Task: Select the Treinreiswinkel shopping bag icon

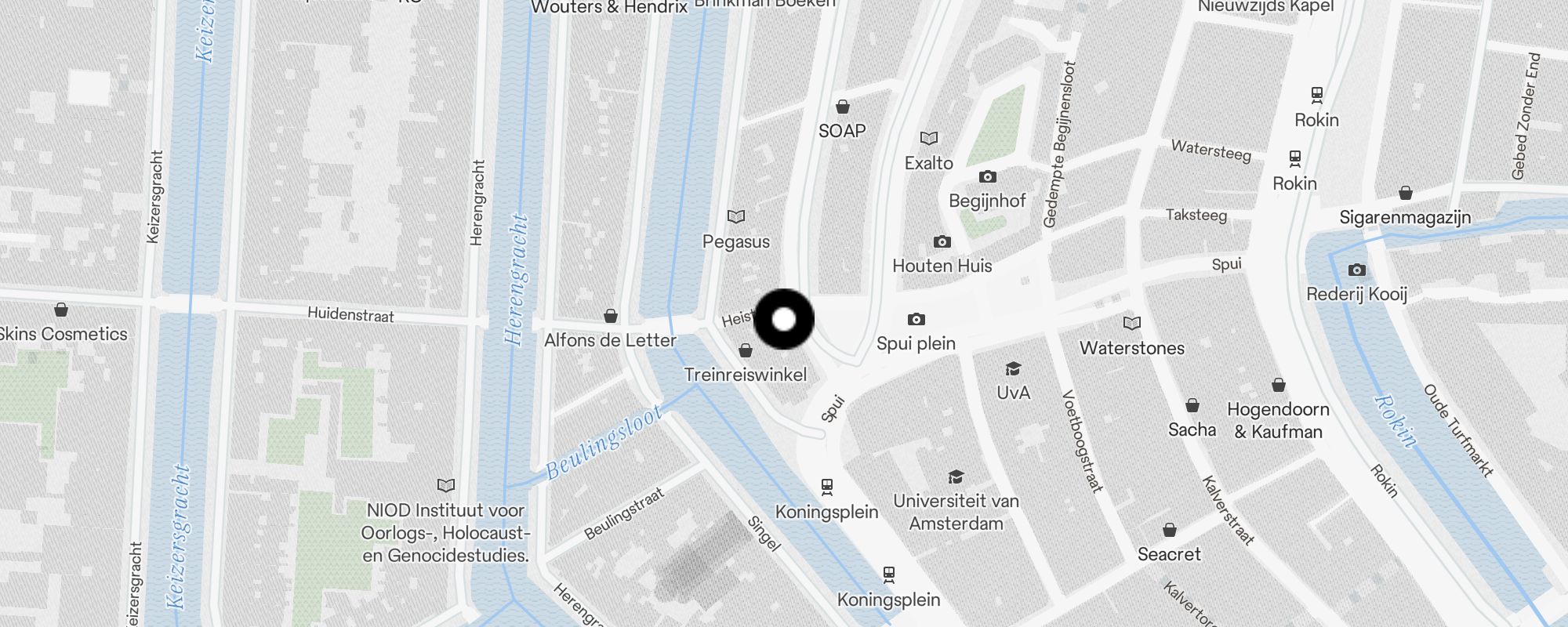Action: click(746, 350)
